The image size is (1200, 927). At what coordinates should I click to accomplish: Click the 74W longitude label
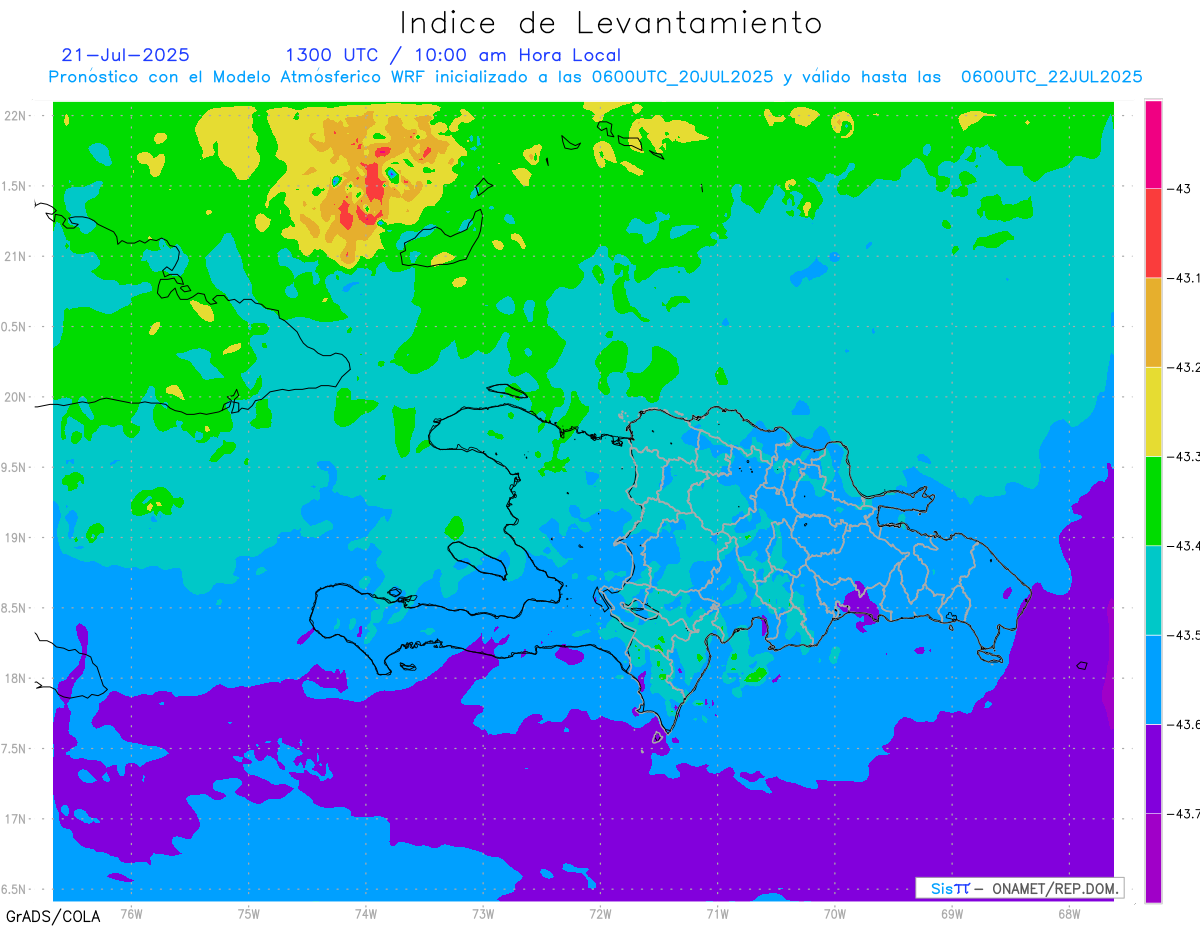click(x=366, y=913)
